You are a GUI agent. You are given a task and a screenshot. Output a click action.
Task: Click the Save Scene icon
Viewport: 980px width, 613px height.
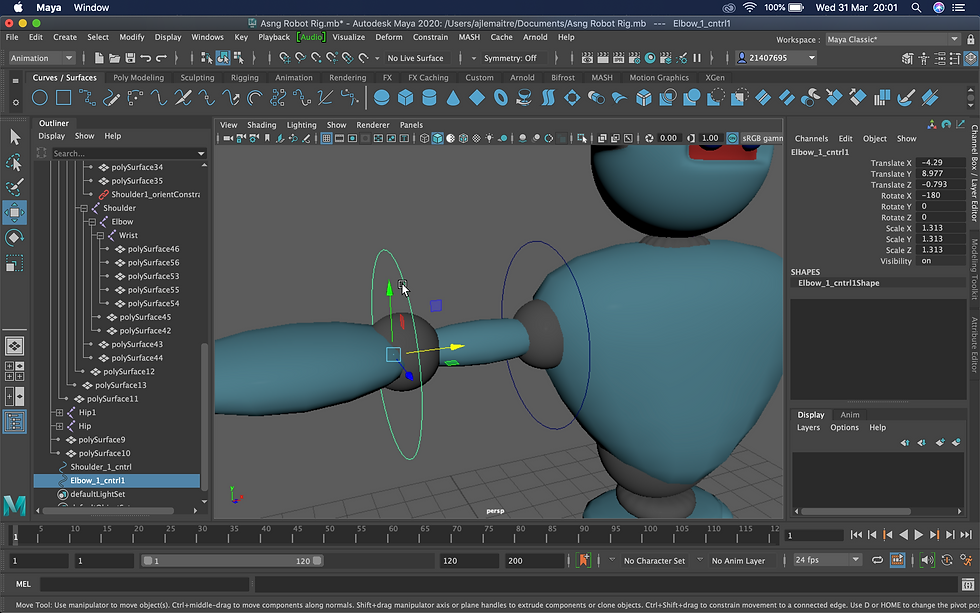point(130,58)
